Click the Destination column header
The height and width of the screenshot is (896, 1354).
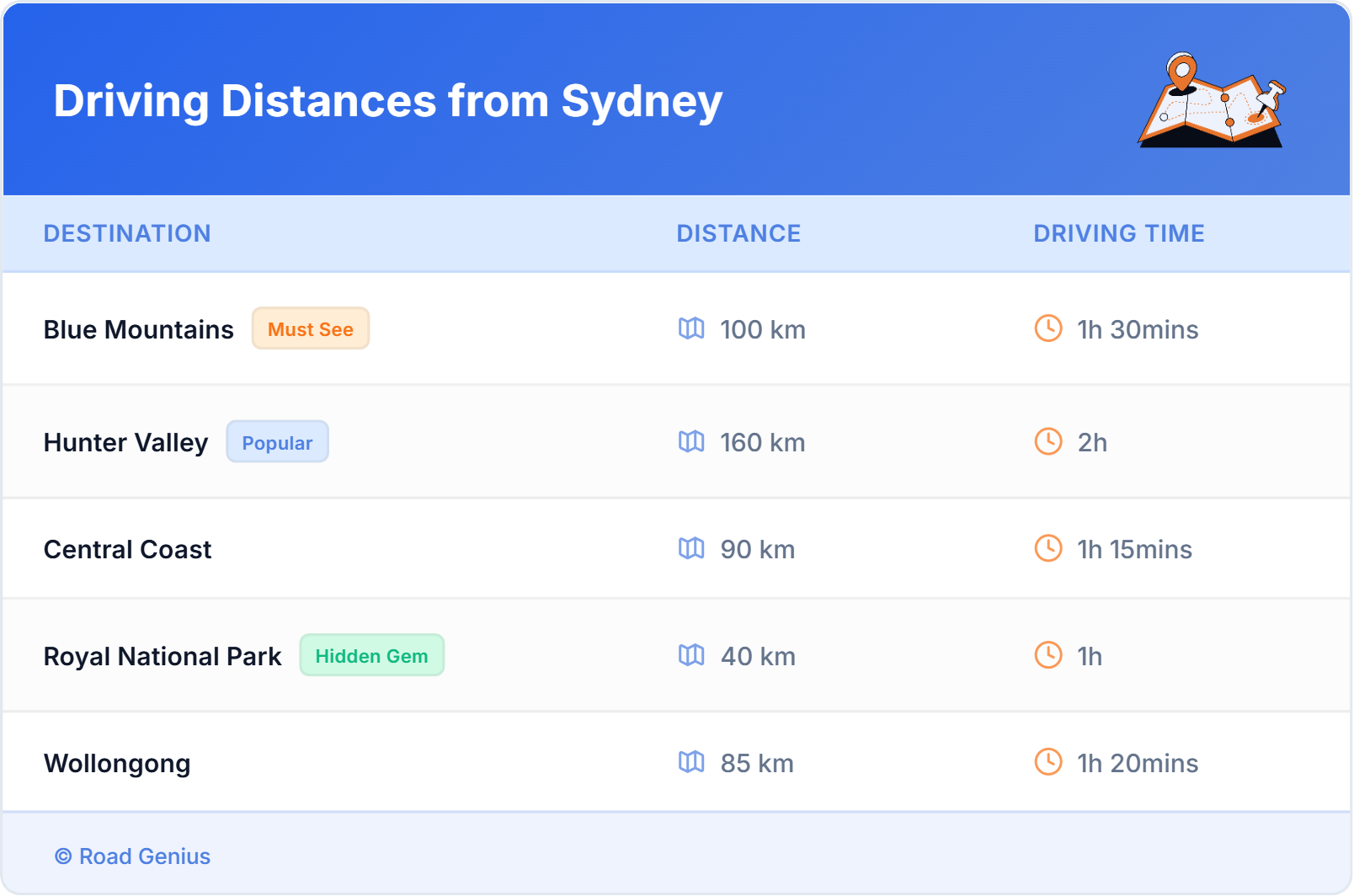pos(127,233)
